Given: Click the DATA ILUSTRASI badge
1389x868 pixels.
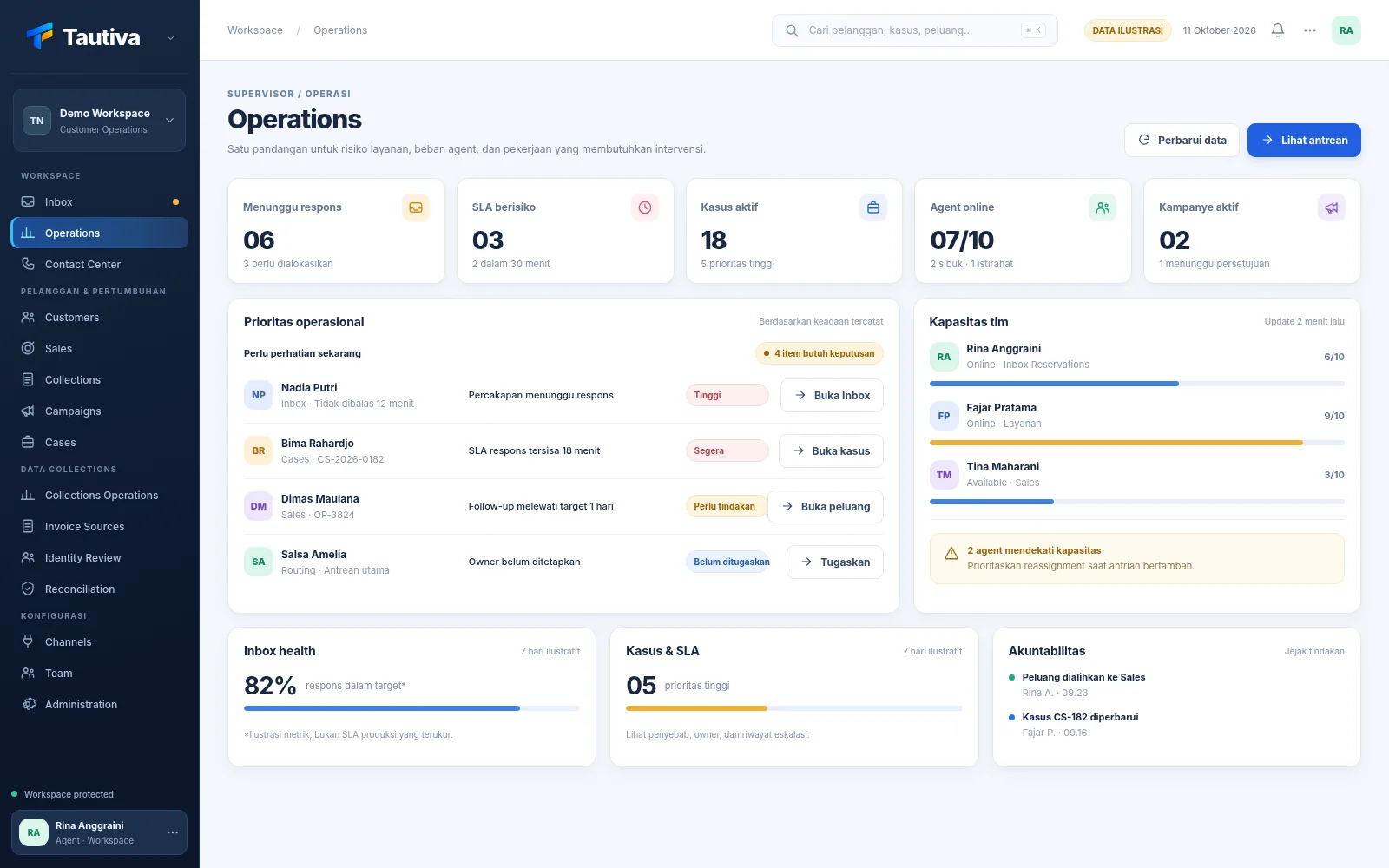Looking at the screenshot, I should click(x=1128, y=30).
